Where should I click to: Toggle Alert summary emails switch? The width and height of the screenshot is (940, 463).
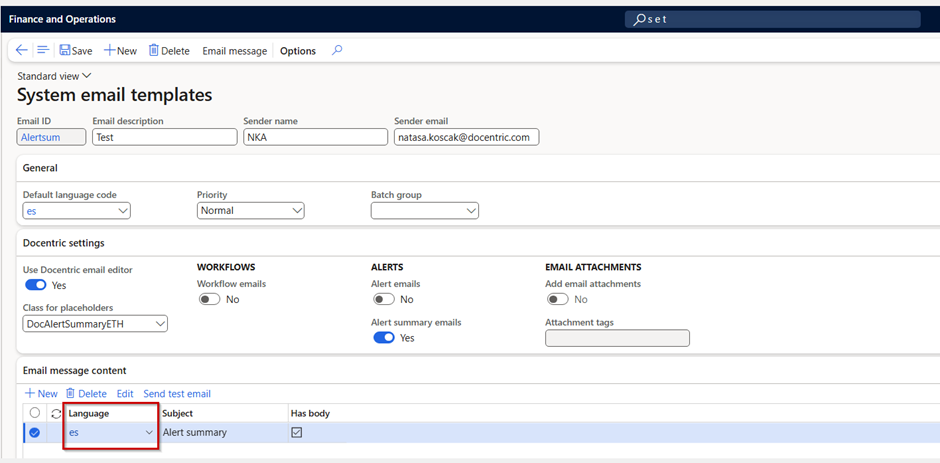click(384, 338)
